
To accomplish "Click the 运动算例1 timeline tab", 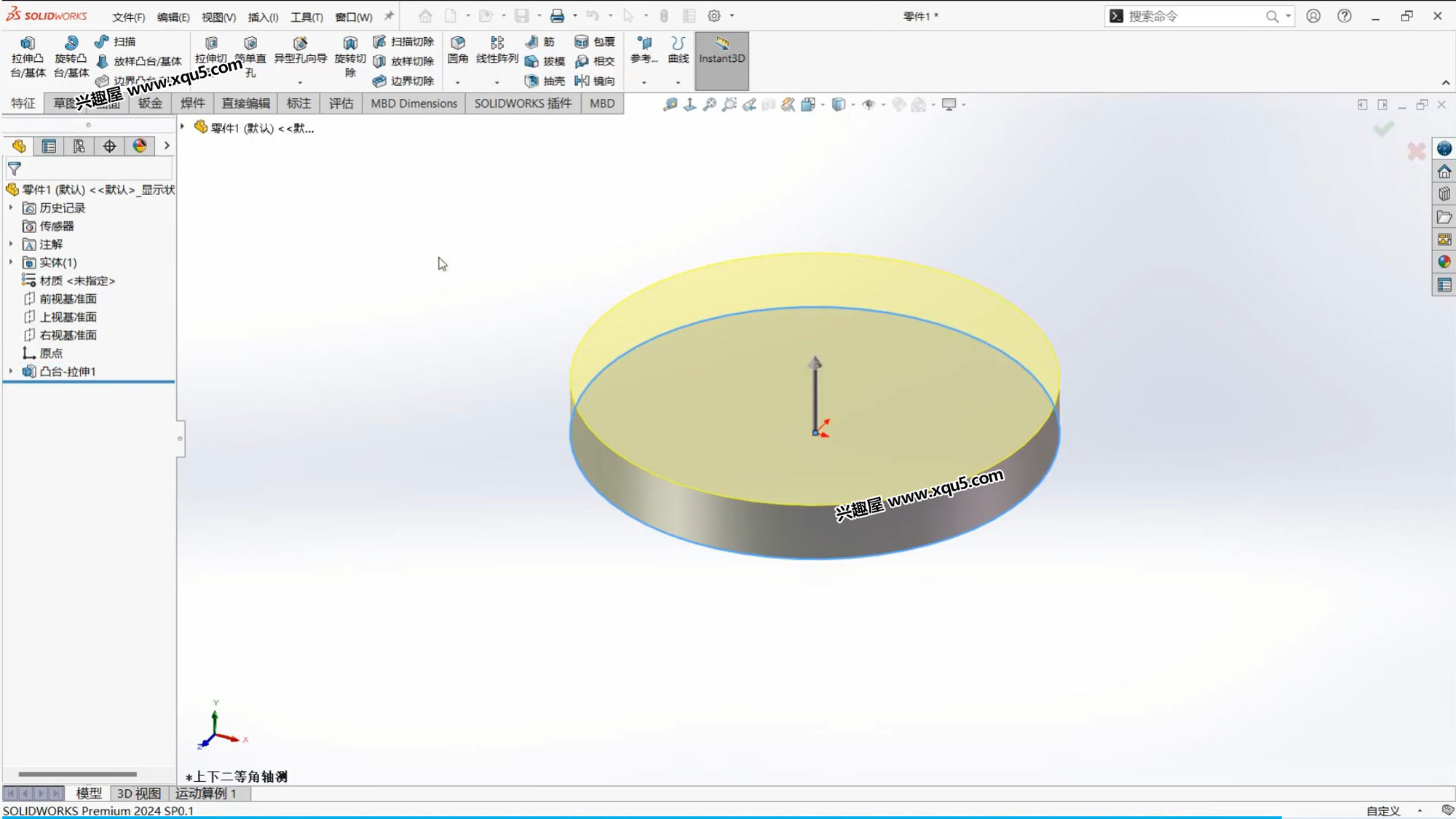I will 204,792.
